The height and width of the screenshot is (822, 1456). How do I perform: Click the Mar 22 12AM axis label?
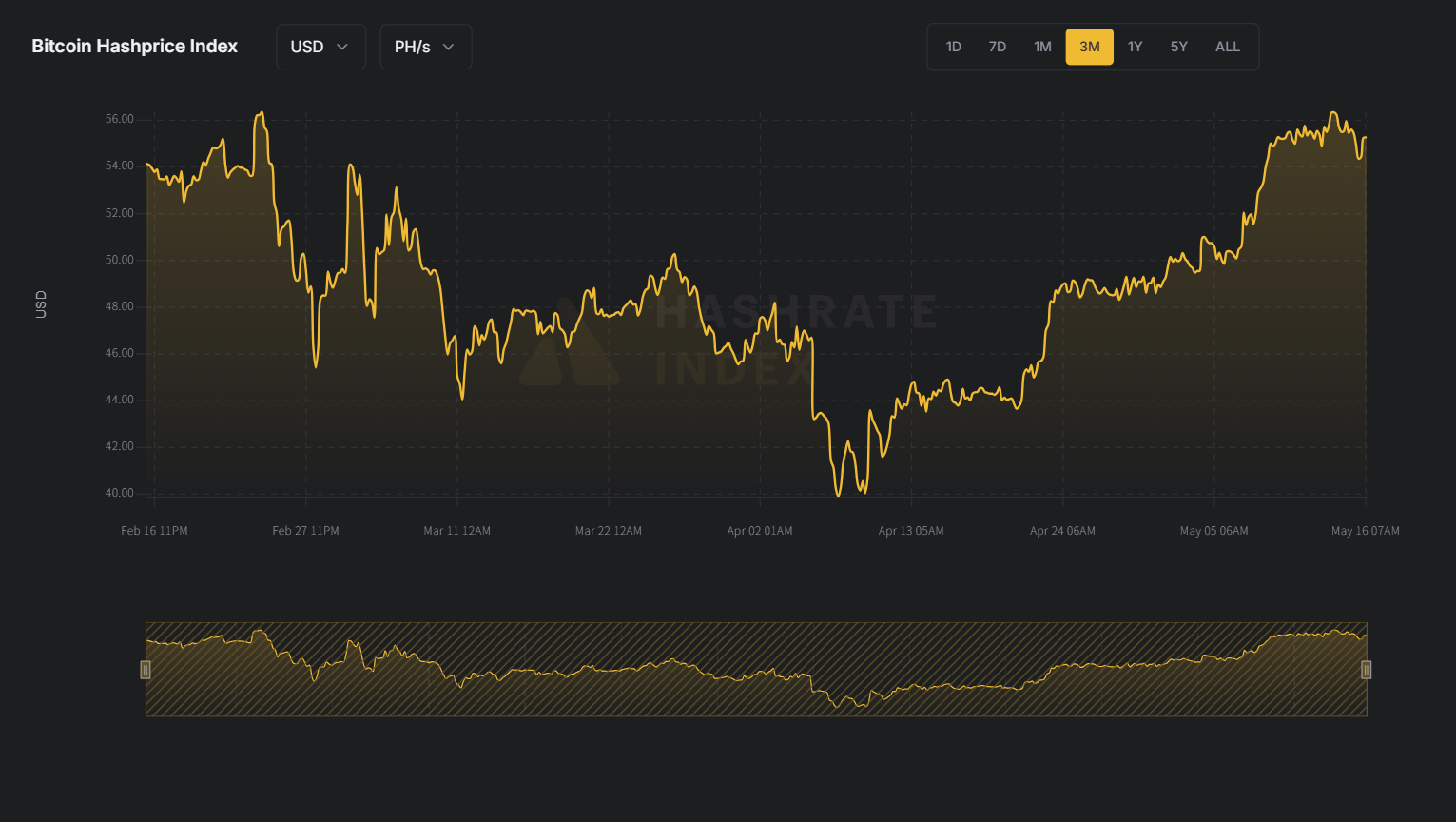[x=609, y=531]
